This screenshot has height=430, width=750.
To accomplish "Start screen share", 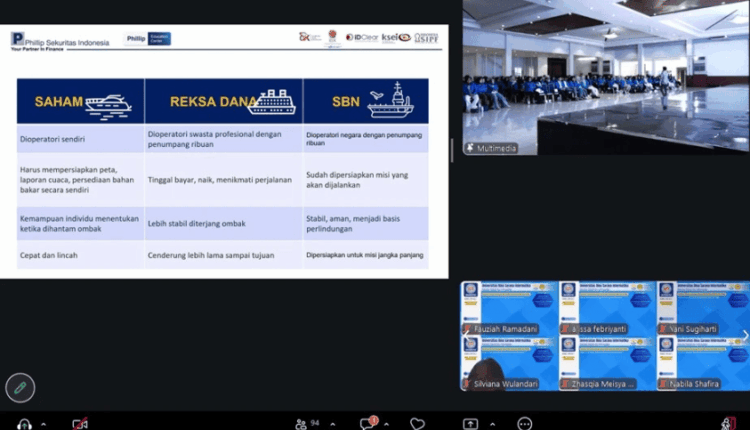I will click(470, 424).
